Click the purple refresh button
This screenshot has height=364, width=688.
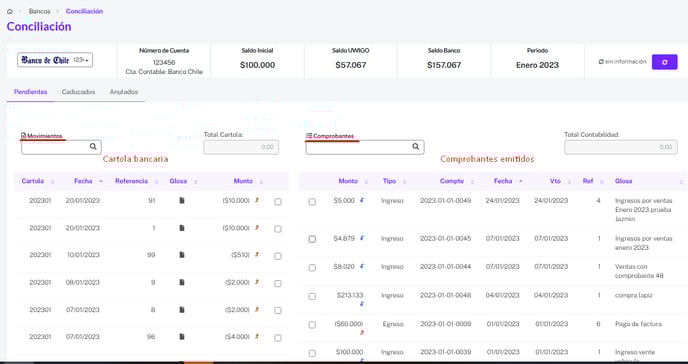tap(664, 62)
